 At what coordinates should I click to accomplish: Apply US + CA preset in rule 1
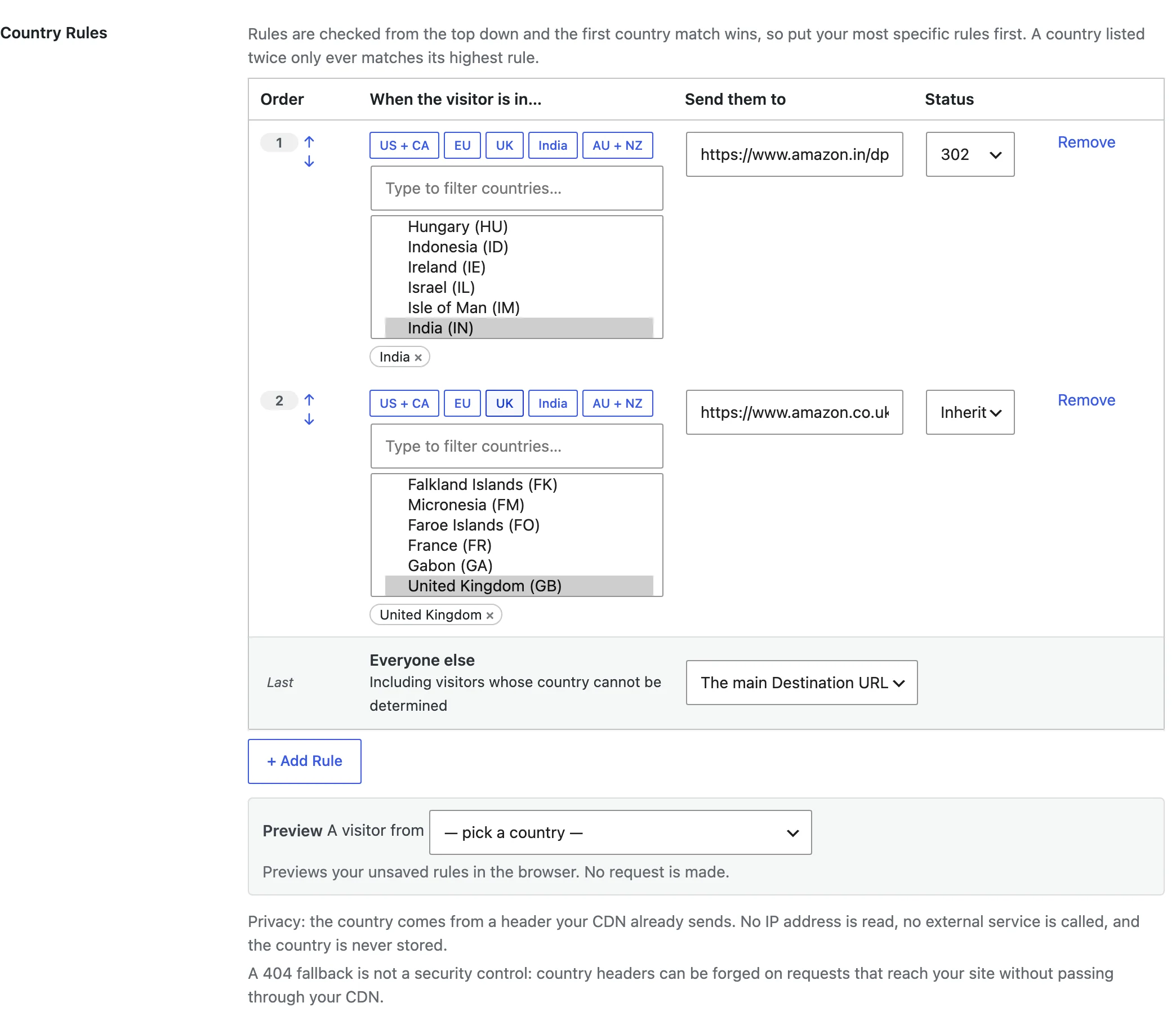(x=404, y=145)
